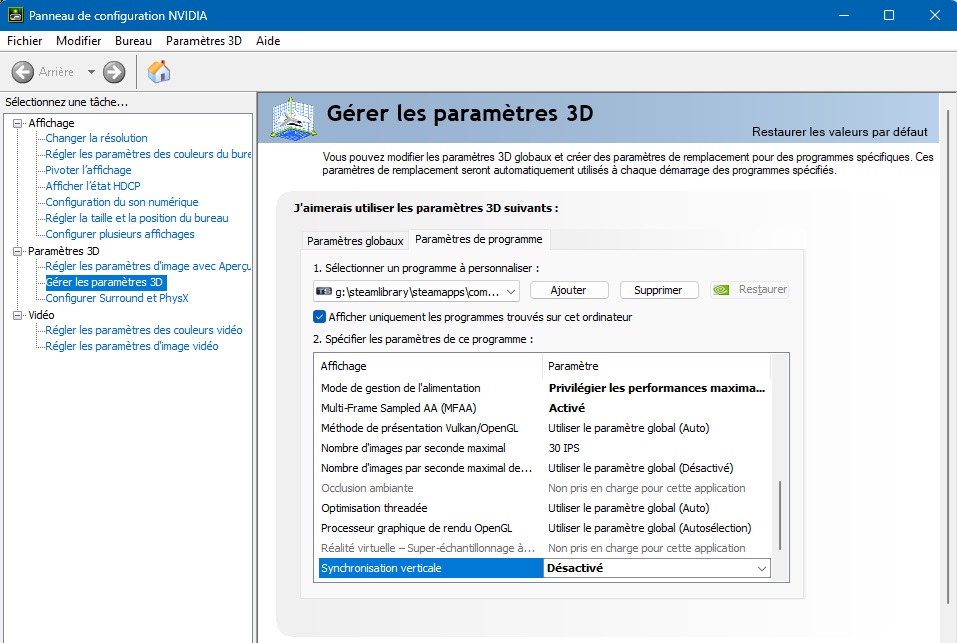Open the Home icon in toolbar
Screen dimensions: 957x643
pyautogui.click(x=159, y=71)
